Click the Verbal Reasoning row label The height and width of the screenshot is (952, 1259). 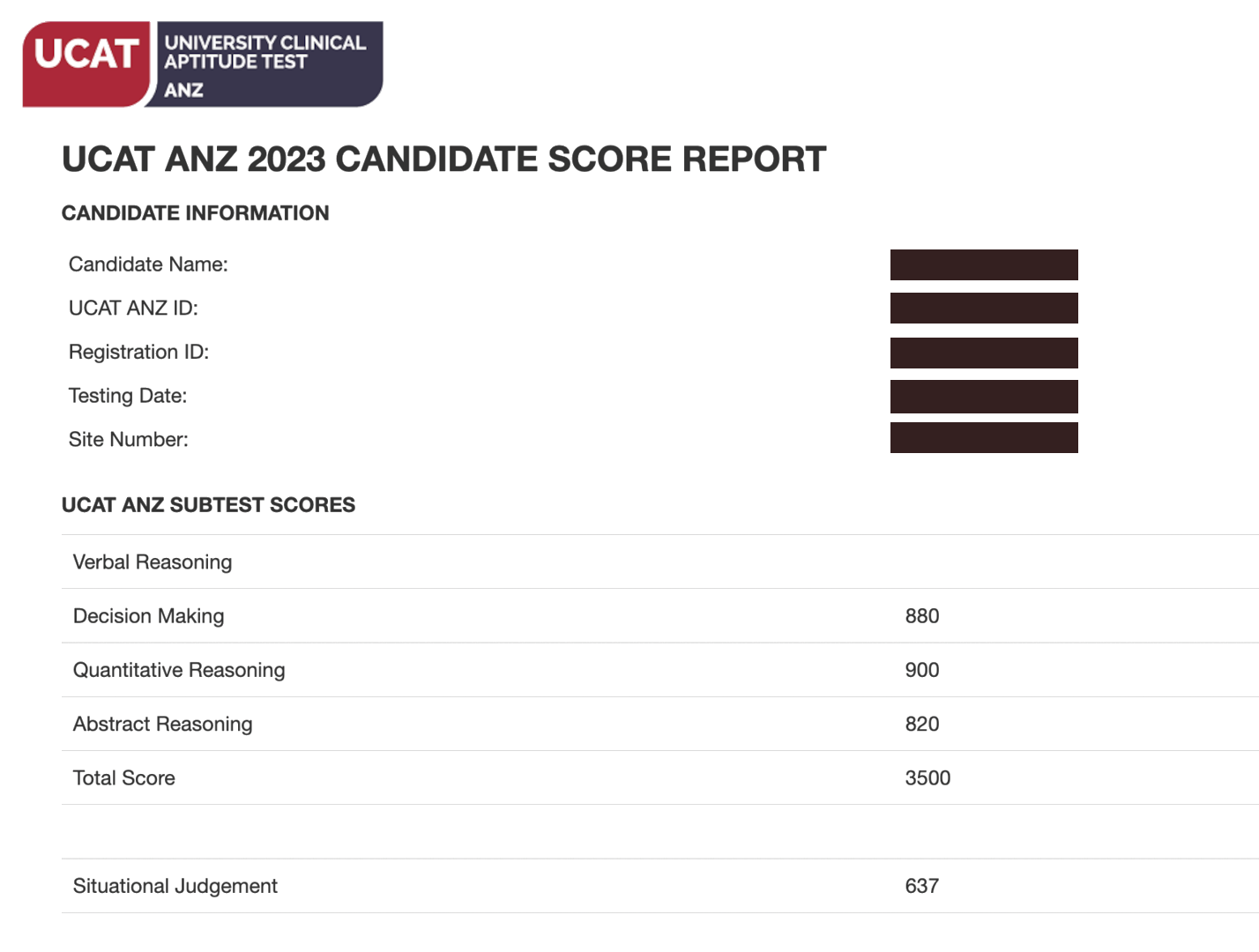point(153,562)
